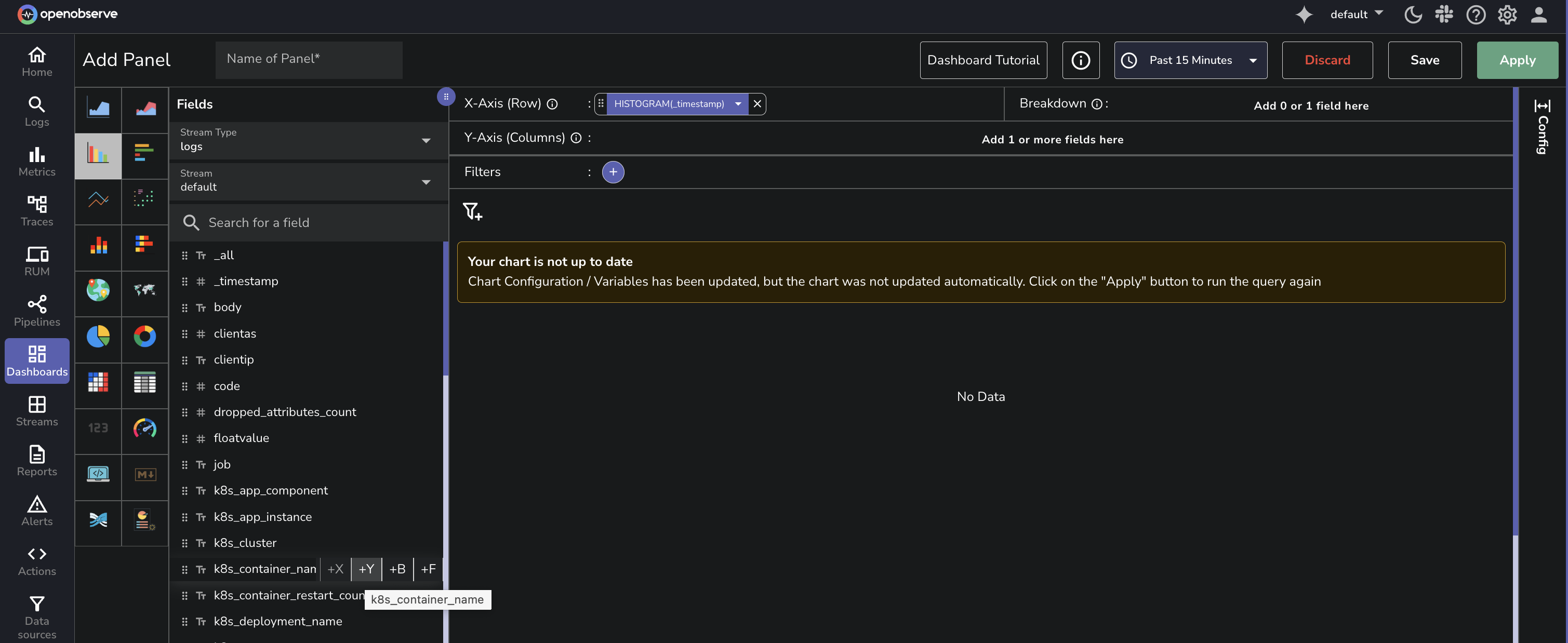The width and height of the screenshot is (1568, 643).
Task: Open Pipelines from the sidebar
Action: coord(36,311)
